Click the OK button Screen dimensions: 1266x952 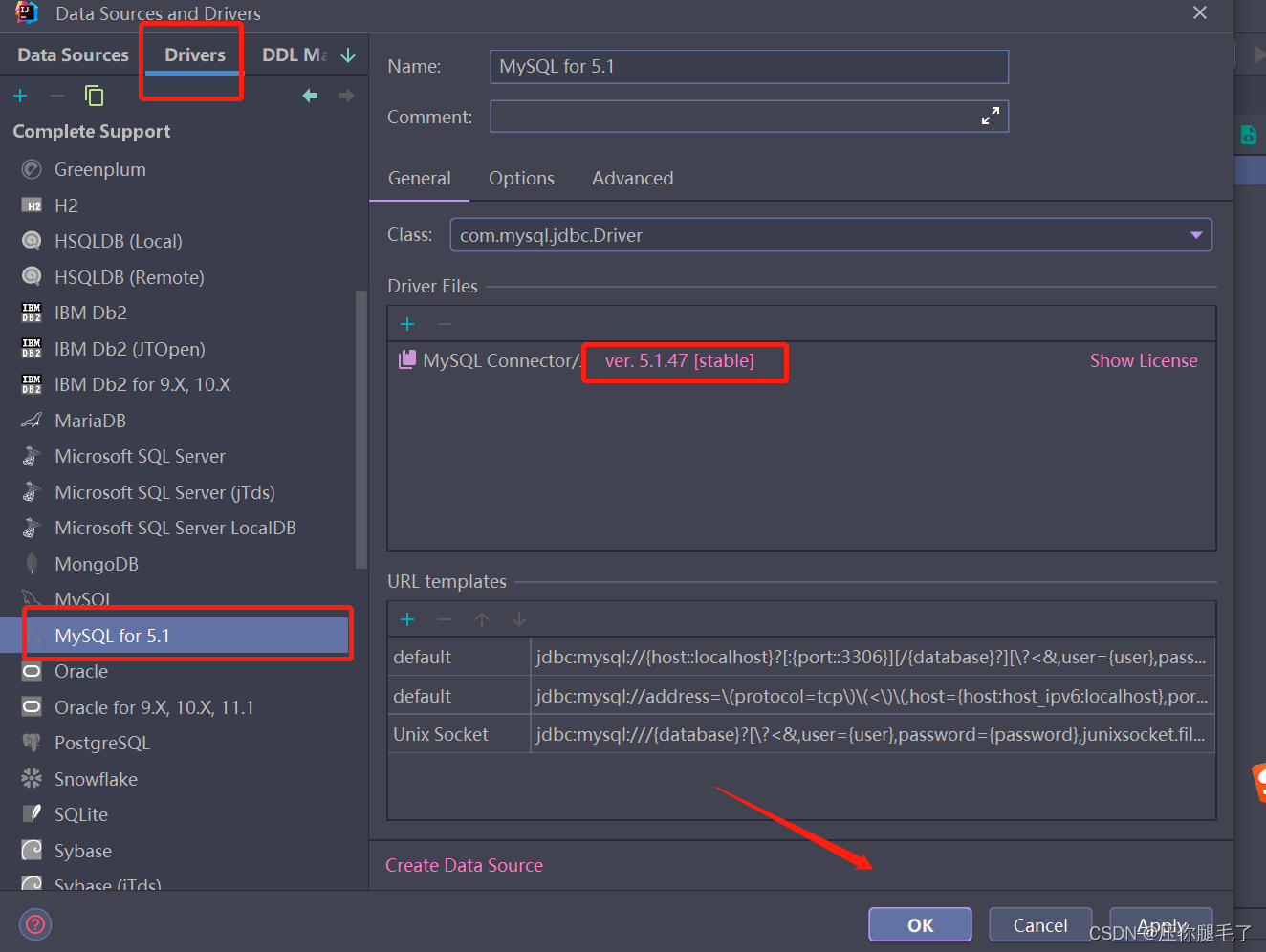[920, 924]
